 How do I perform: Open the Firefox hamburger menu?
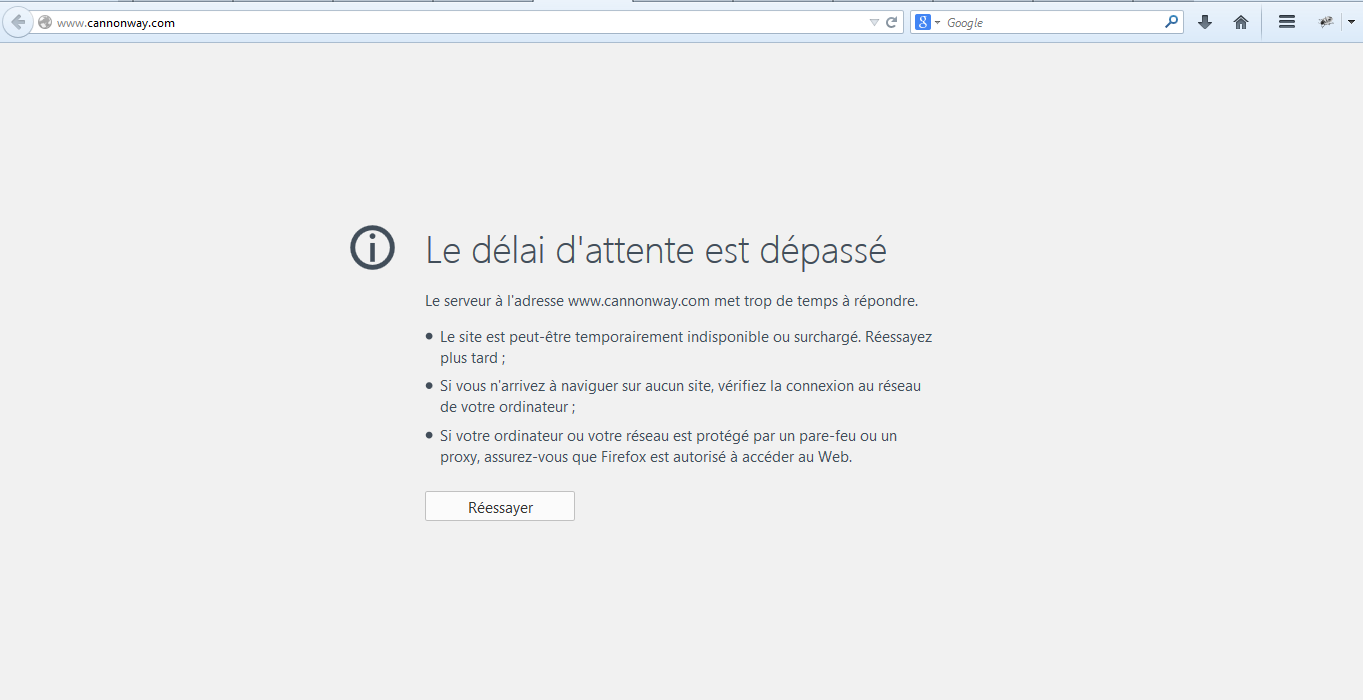[x=1287, y=22]
